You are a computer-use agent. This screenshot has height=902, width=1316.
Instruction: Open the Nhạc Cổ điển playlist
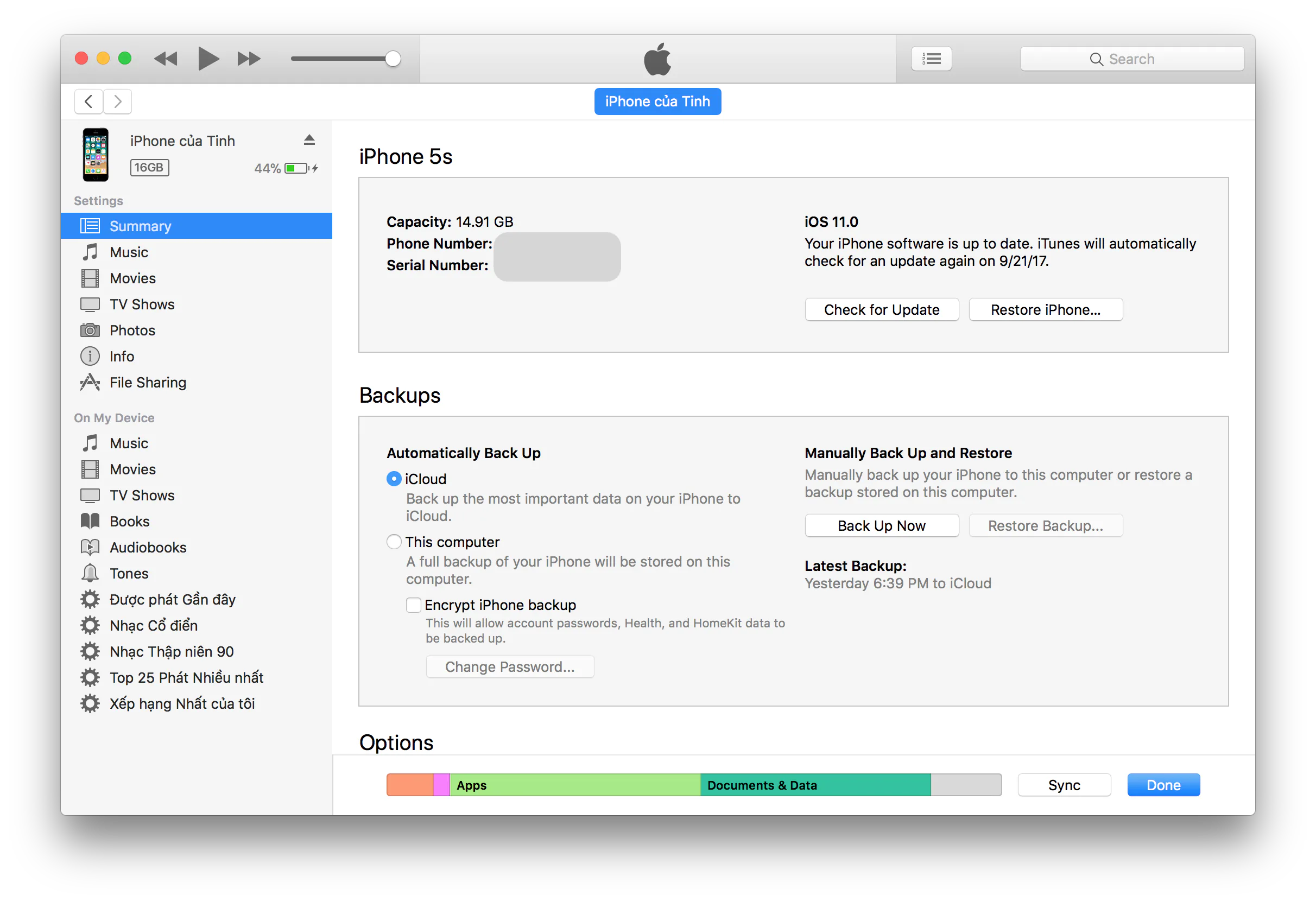click(196, 626)
